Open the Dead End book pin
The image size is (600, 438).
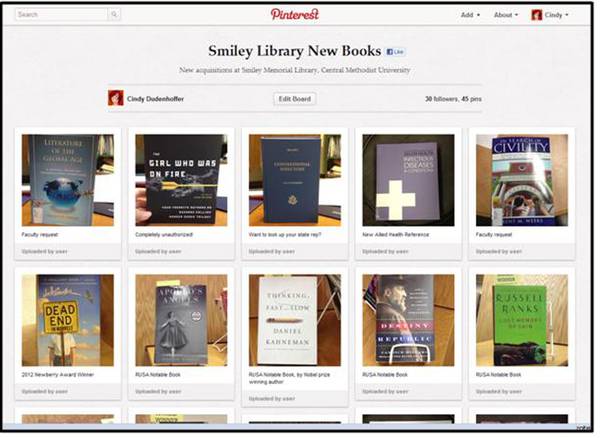point(68,320)
